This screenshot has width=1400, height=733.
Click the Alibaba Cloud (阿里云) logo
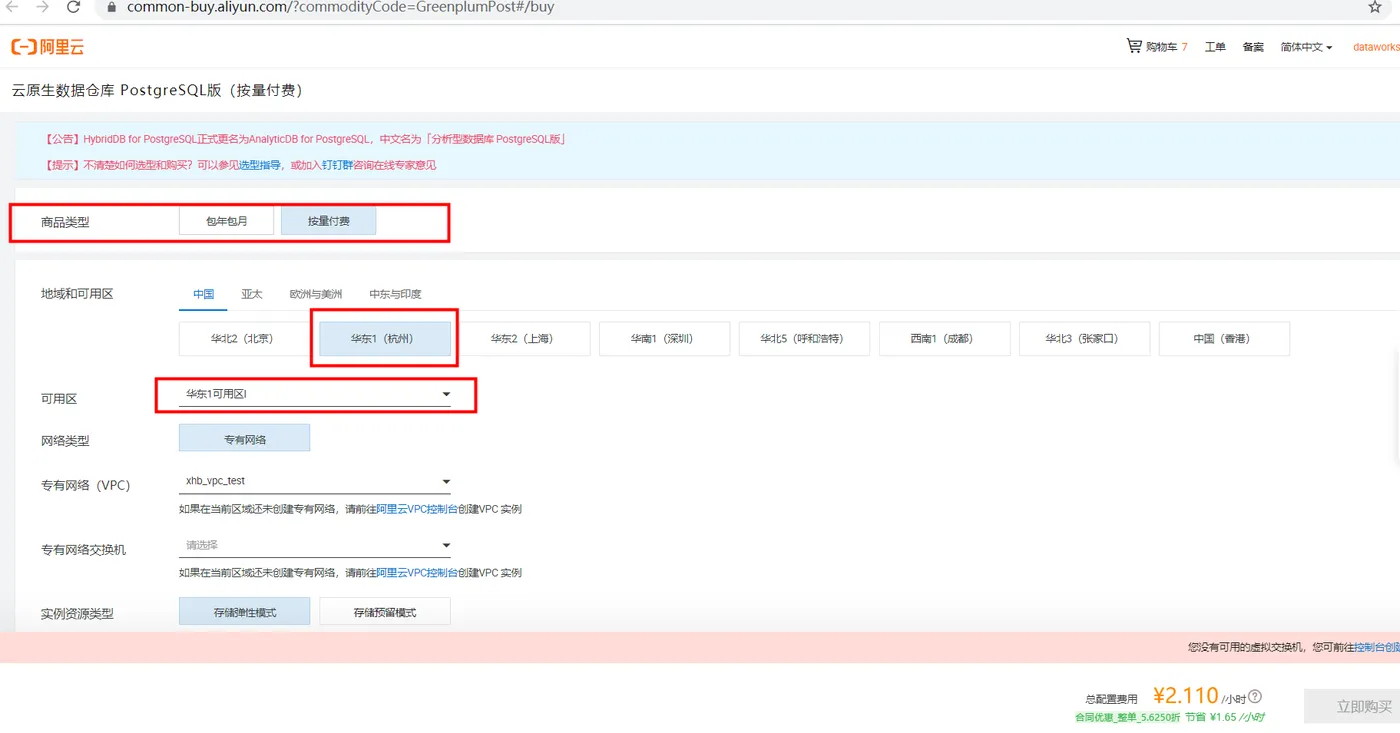(x=48, y=47)
